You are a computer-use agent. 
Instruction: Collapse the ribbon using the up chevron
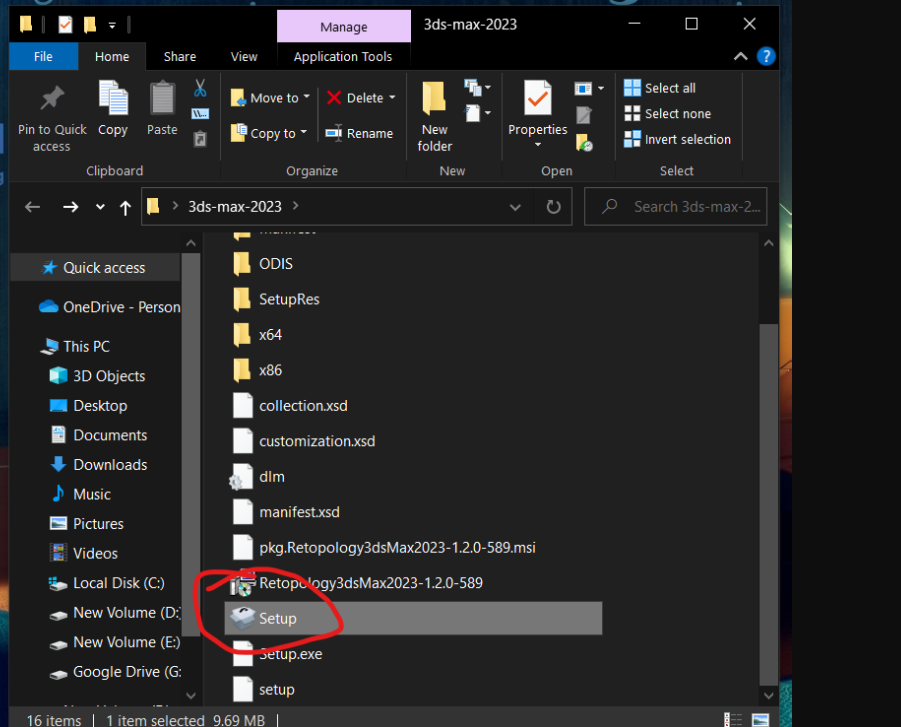coord(741,57)
